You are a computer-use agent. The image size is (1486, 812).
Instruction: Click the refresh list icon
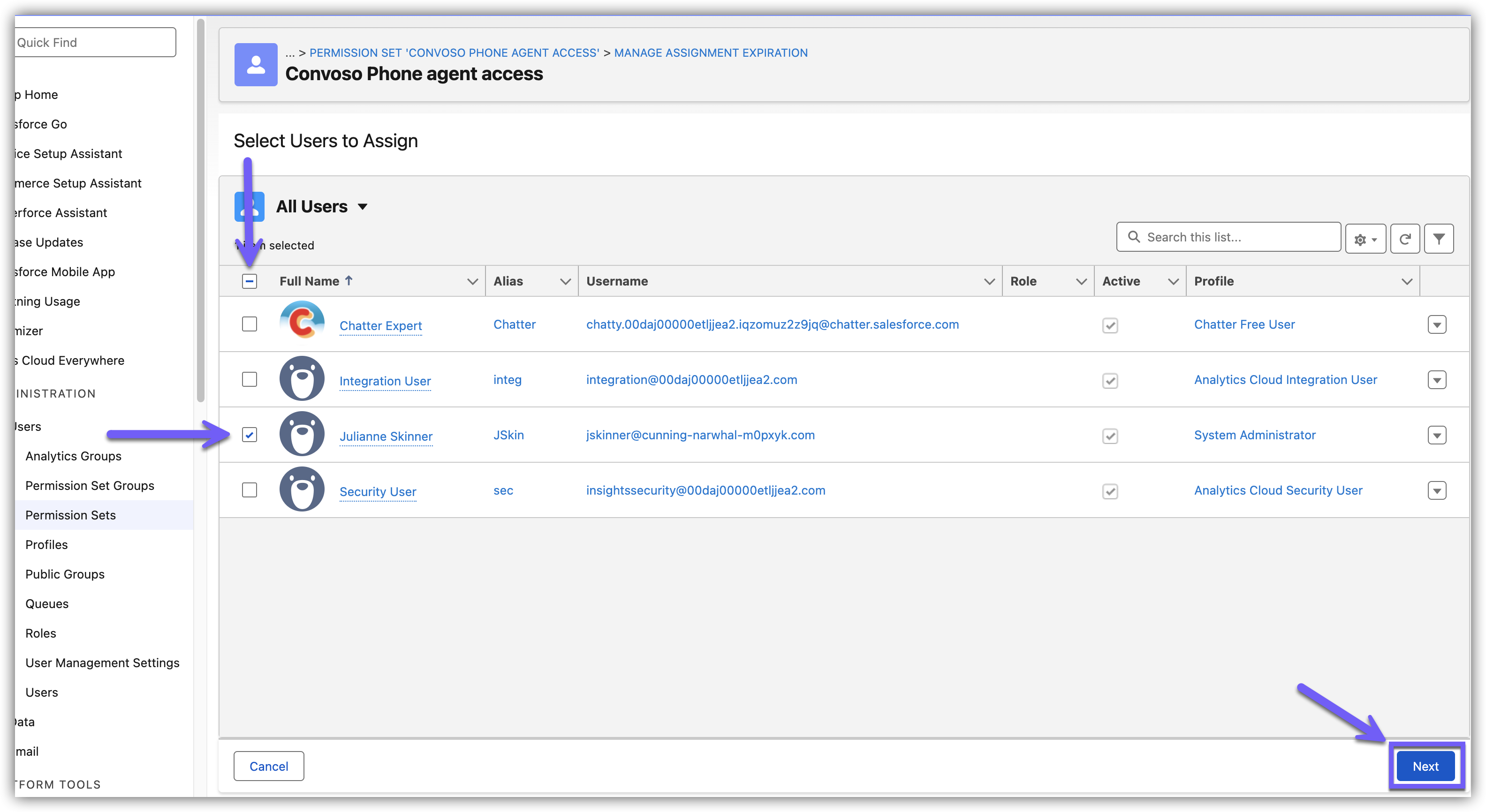pyautogui.click(x=1405, y=239)
